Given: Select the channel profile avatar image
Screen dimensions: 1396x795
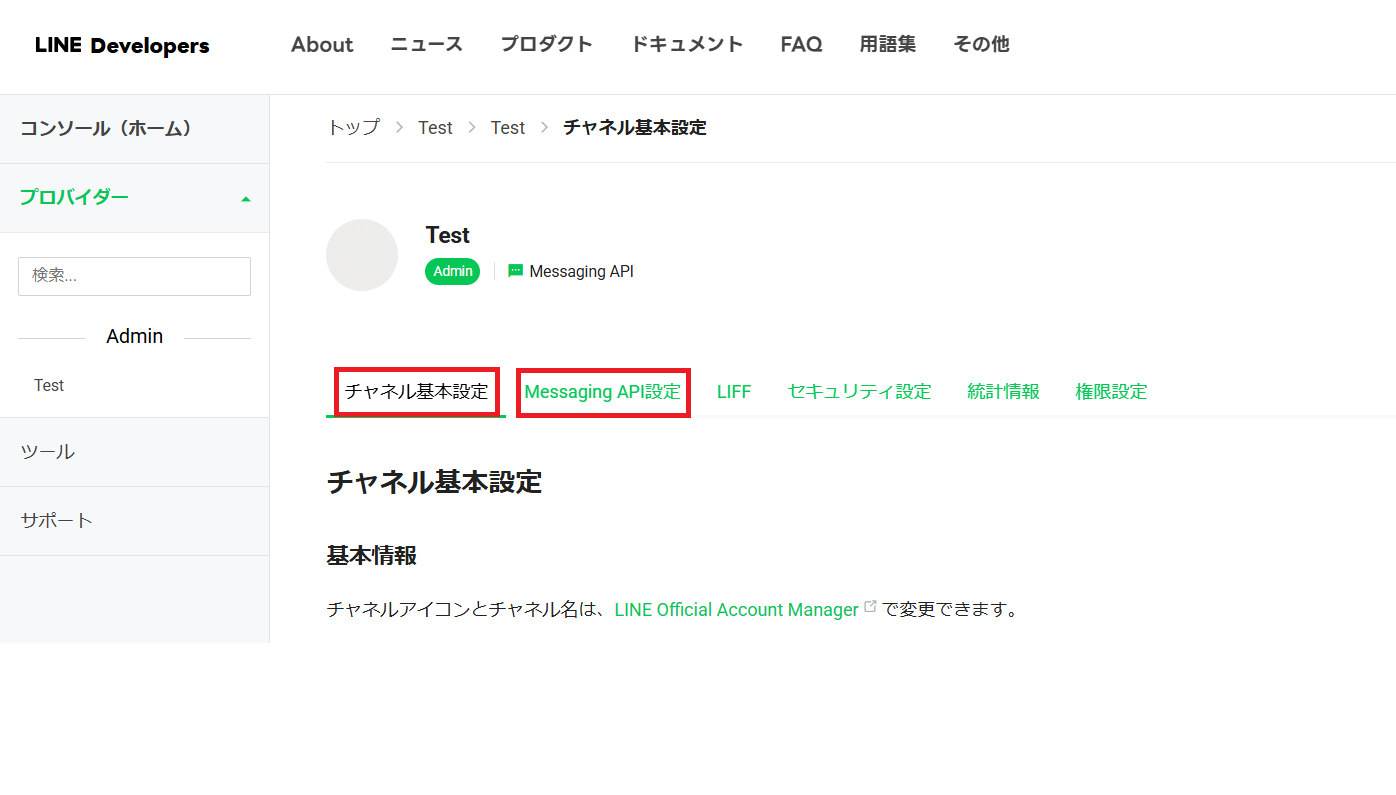Looking at the screenshot, I should pyautogui.click(x=362, y=255).
